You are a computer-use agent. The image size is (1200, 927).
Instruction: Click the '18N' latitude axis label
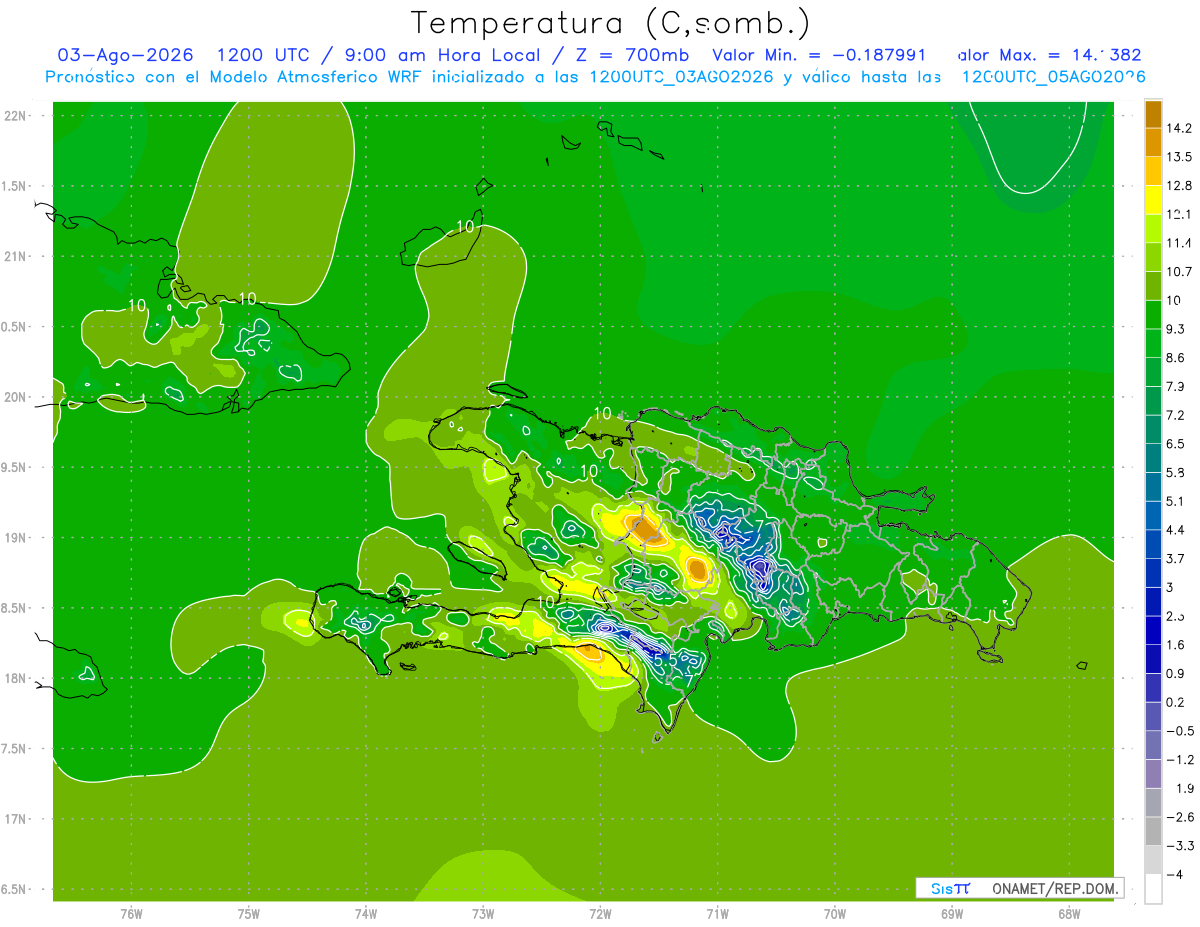coord(16,678)
